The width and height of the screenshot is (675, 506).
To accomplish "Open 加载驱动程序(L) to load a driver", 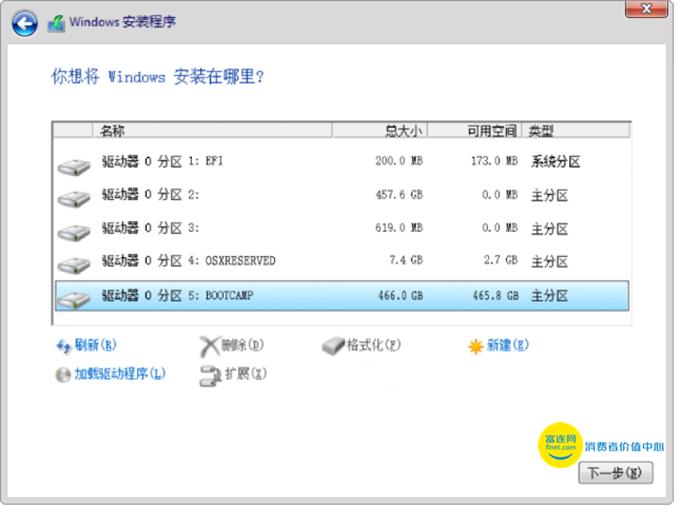I will tap(120, 373).
